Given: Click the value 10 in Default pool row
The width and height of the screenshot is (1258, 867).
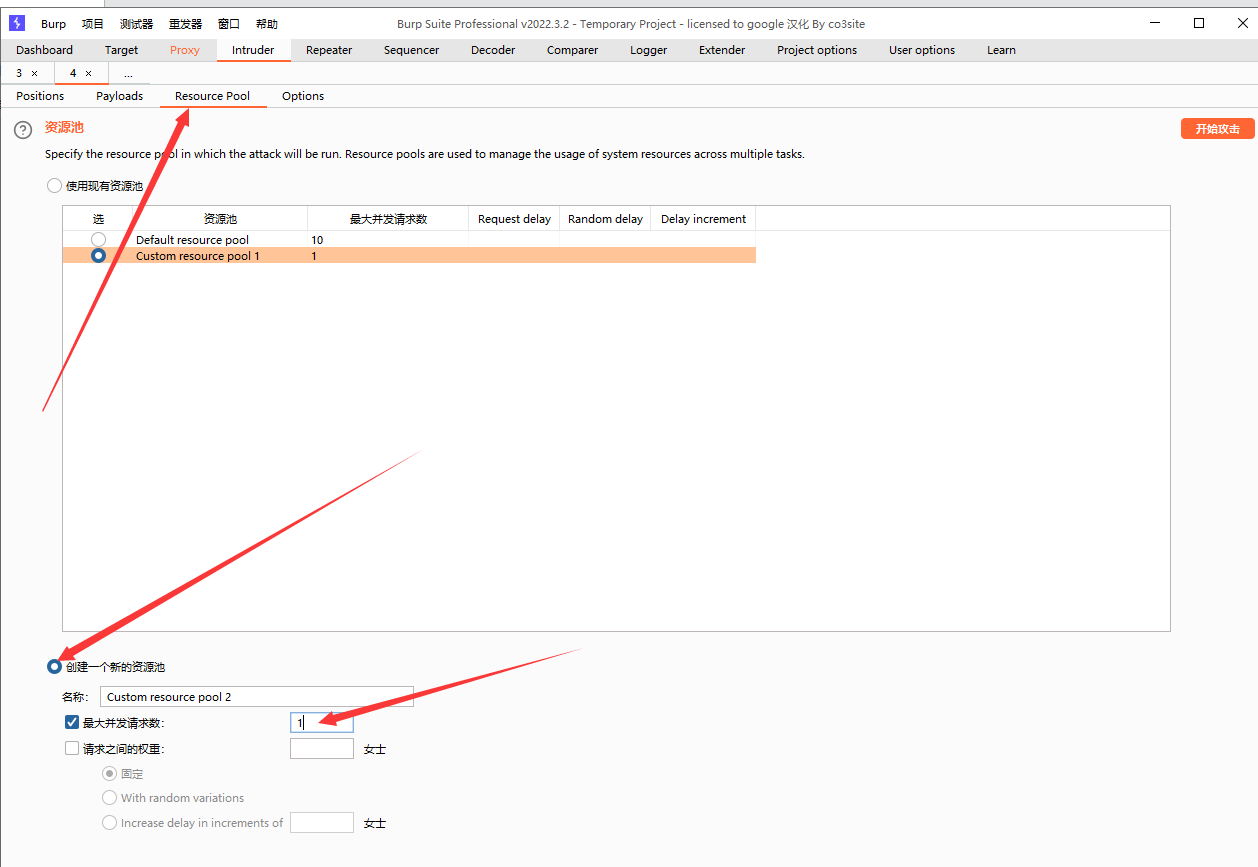Looking at the screenshot, I should 317,240.
